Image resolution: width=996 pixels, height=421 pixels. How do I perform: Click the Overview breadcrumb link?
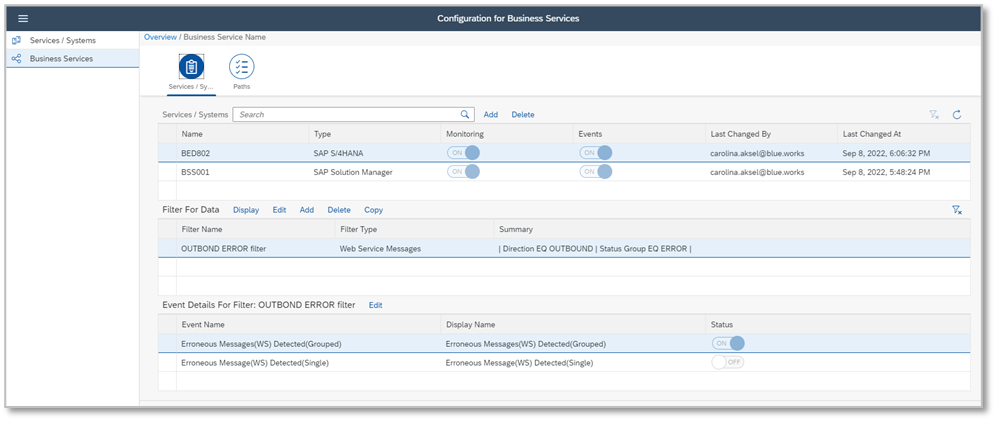click(160, 37)
